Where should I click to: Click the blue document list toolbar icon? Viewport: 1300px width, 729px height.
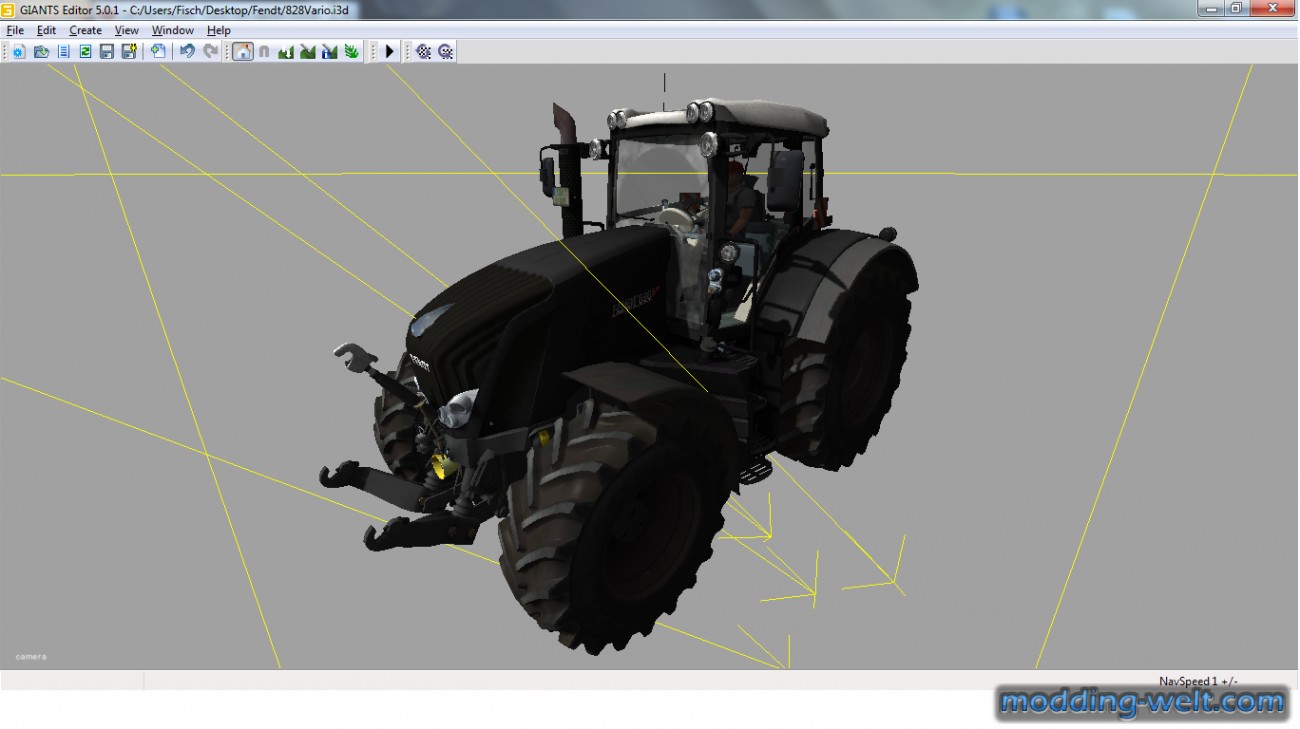(x=63, y=51)
